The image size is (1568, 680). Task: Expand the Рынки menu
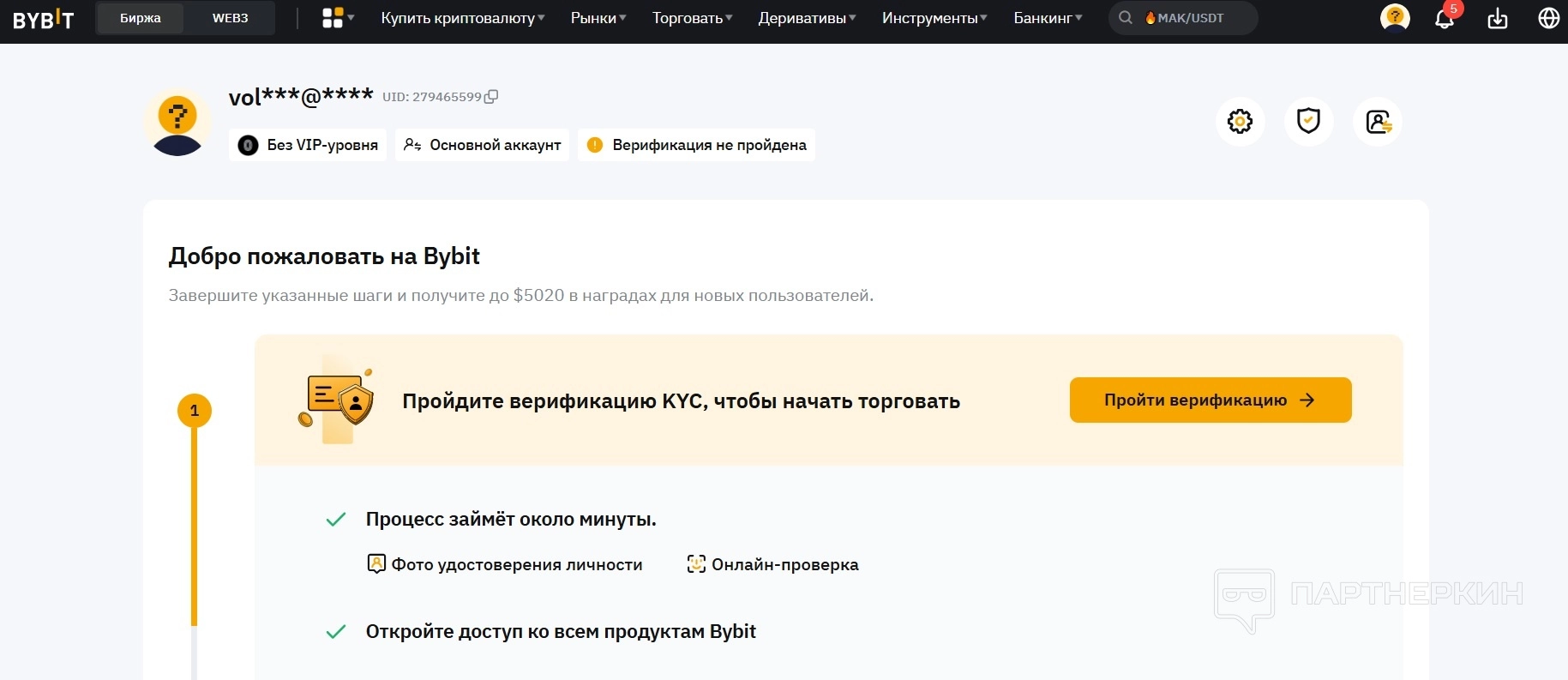point(598,18)
